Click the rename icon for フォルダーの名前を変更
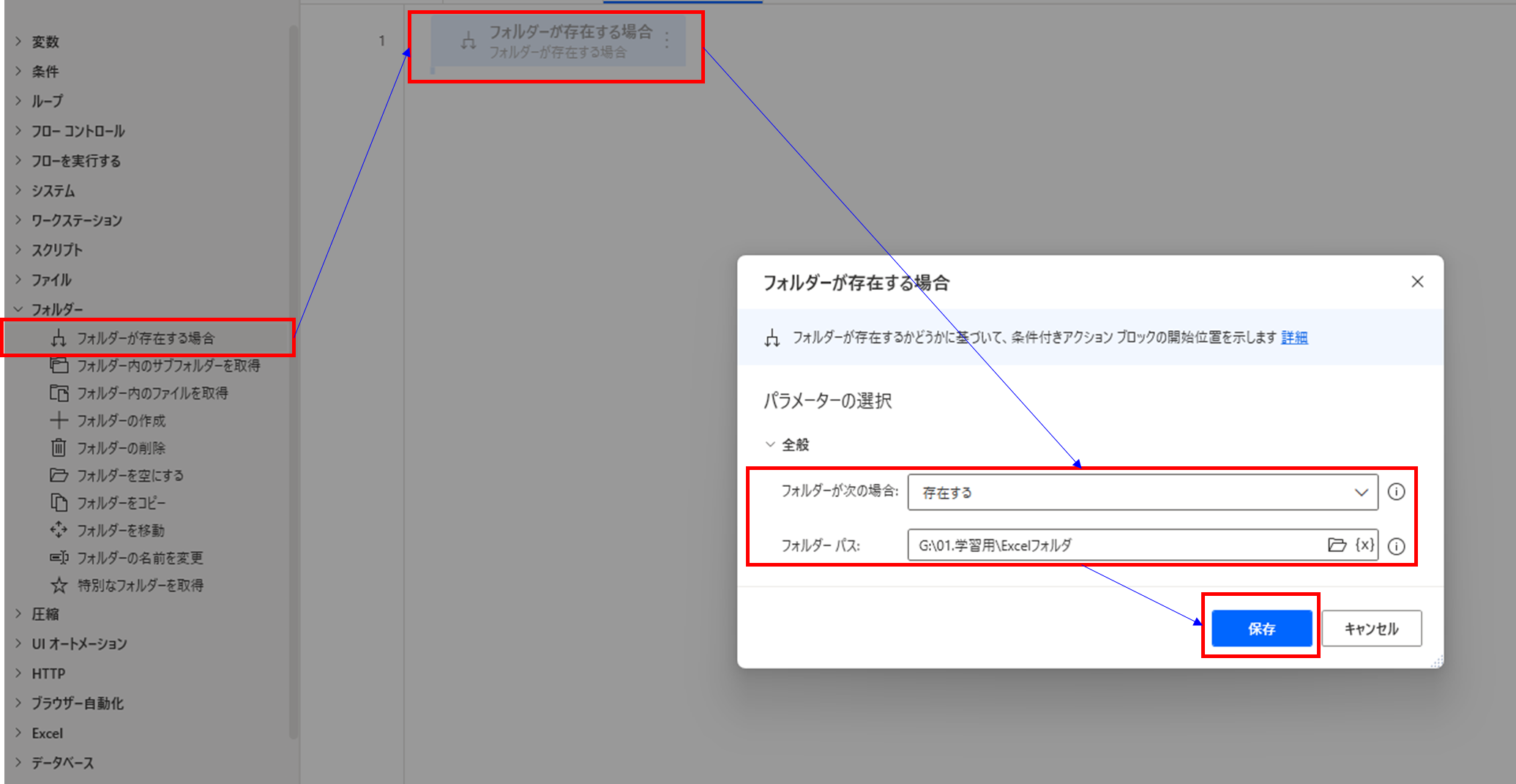This screenshot has width=1516, height=784. coord(59,558)
